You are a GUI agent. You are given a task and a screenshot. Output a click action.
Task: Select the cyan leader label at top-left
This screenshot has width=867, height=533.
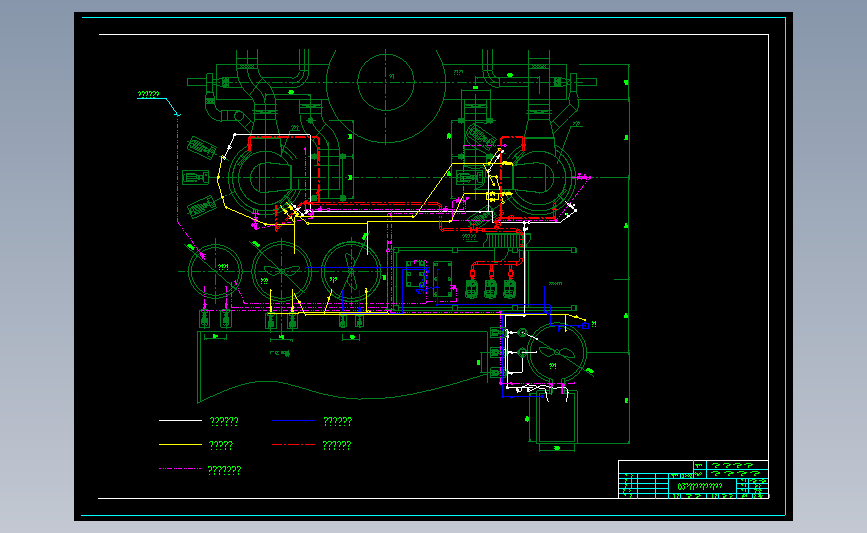pos(148,95)
